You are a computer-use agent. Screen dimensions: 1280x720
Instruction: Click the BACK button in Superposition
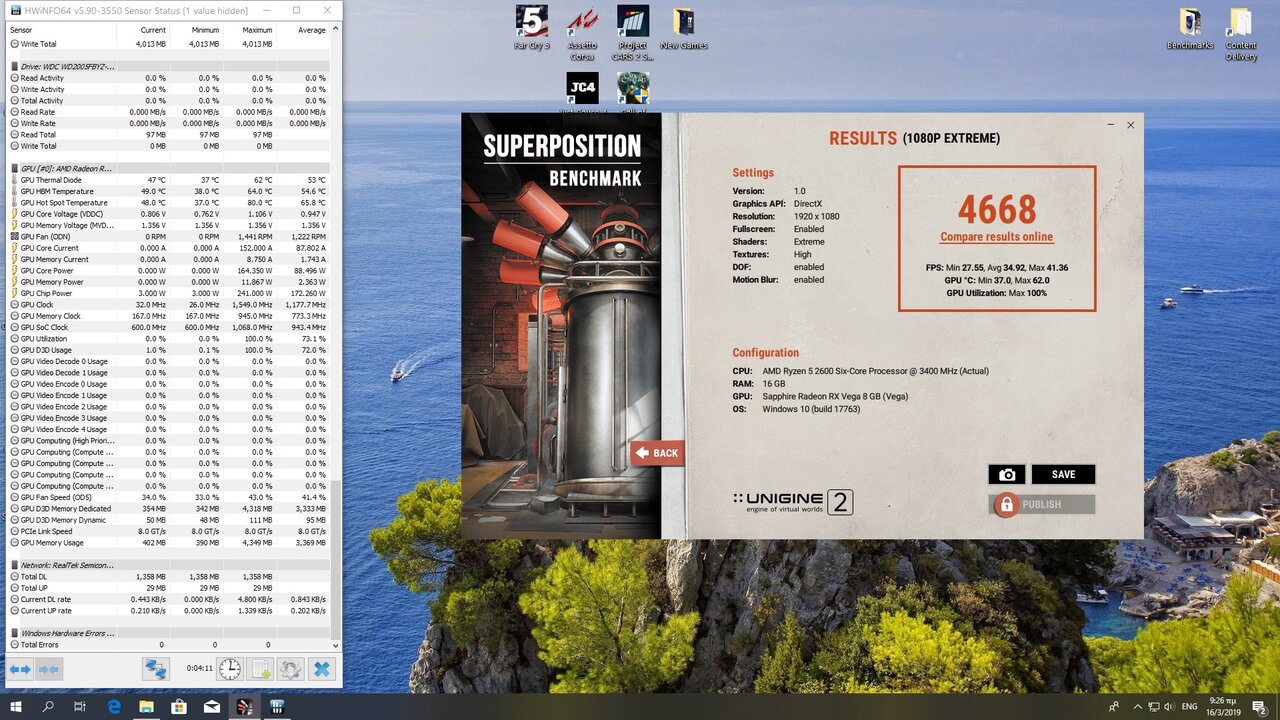pyautogui.click(x=657, y=453)
